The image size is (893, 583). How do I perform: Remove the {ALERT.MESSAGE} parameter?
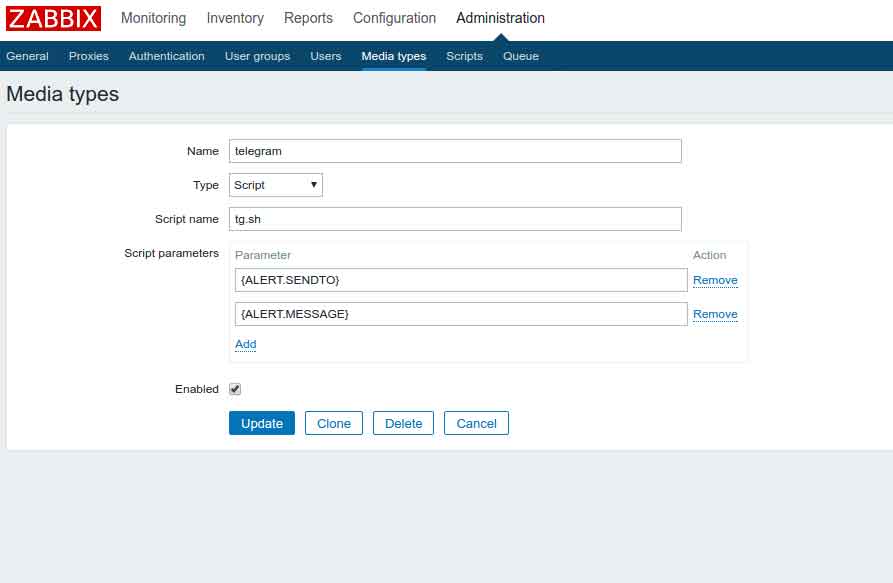point(715,314)
